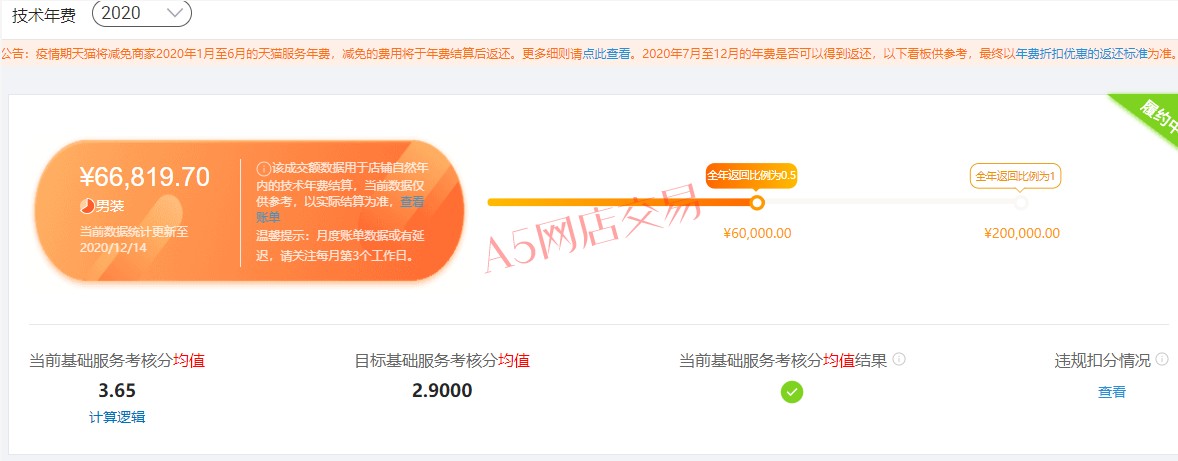
Task: Click the ¥66,819.70 amount
Action: tap(145, 176)
